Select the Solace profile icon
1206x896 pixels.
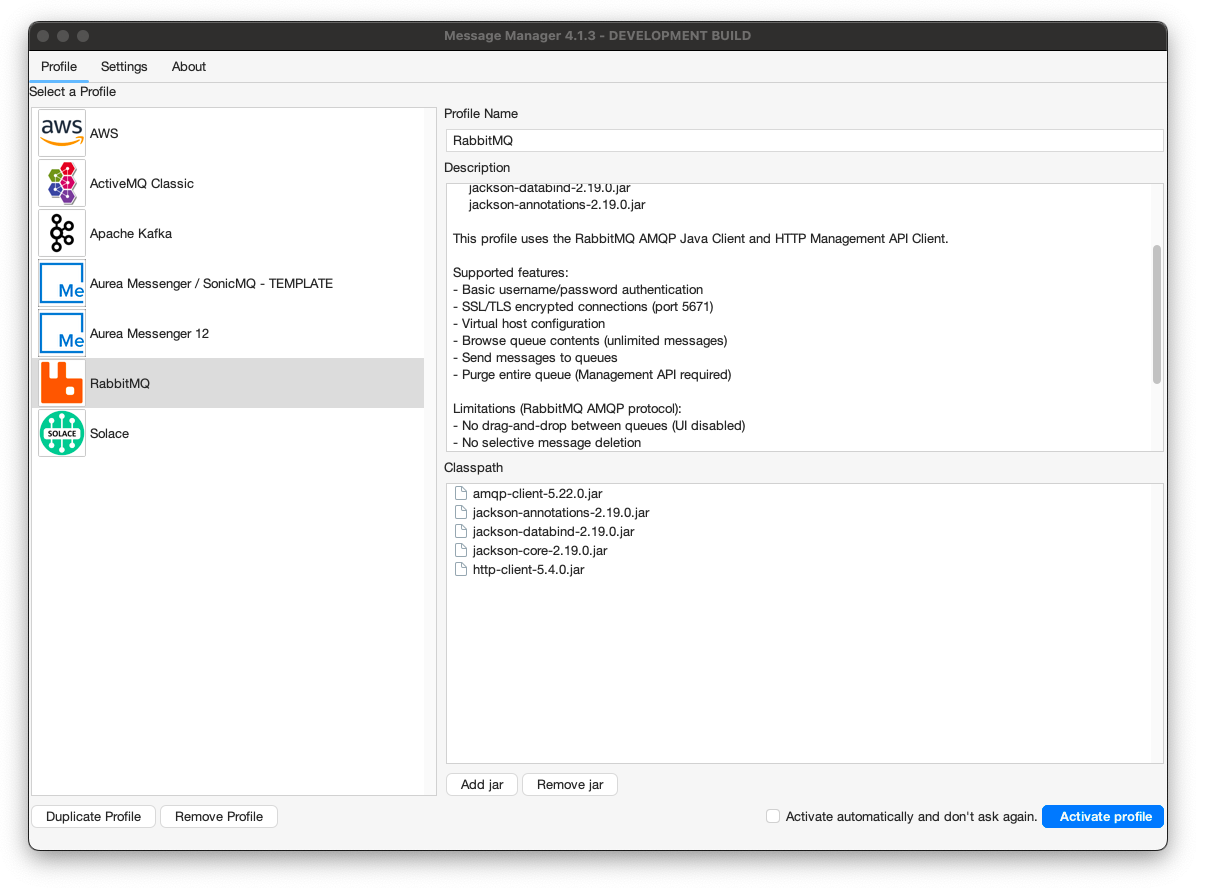click(61, 433)
